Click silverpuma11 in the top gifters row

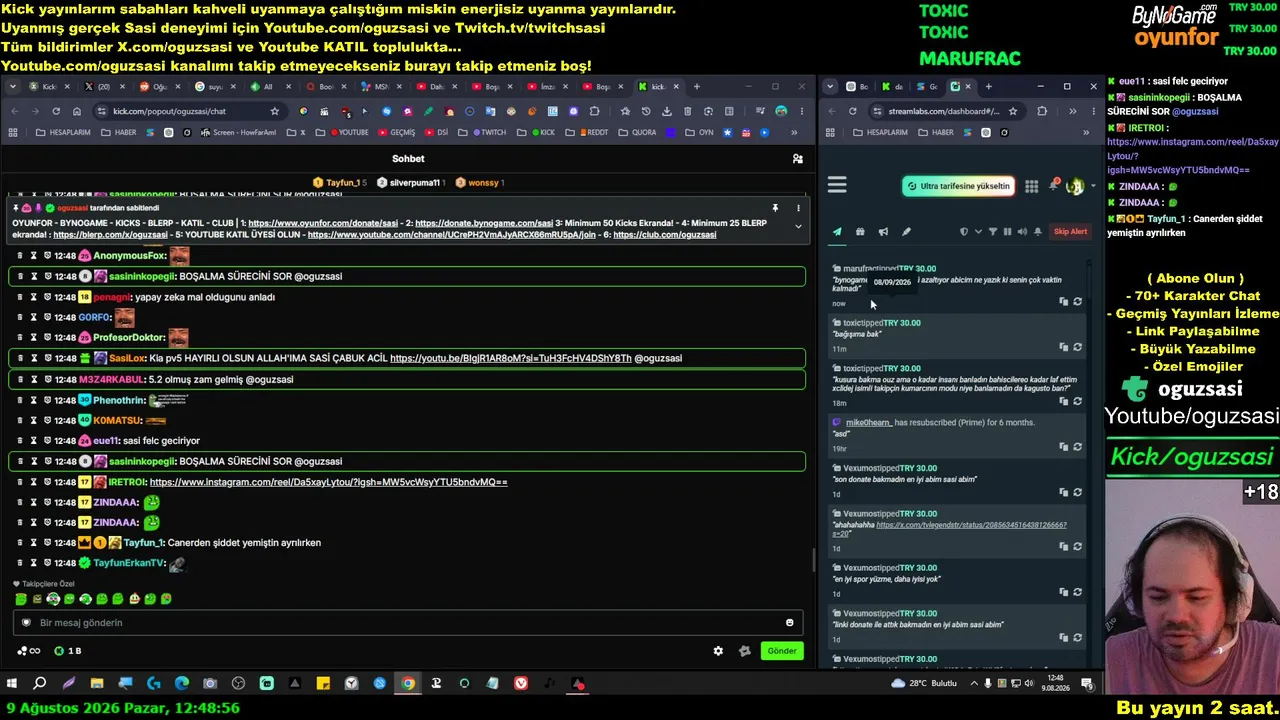coord(409,183)
